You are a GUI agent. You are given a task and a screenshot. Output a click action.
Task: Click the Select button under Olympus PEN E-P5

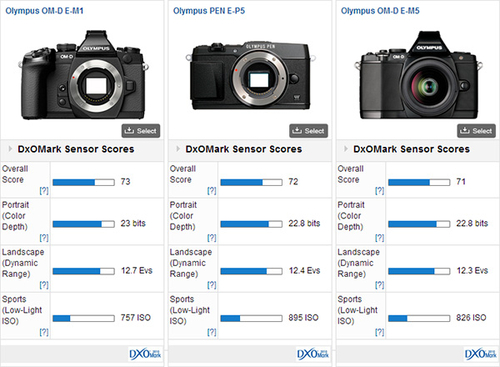(x=308, y=131)
